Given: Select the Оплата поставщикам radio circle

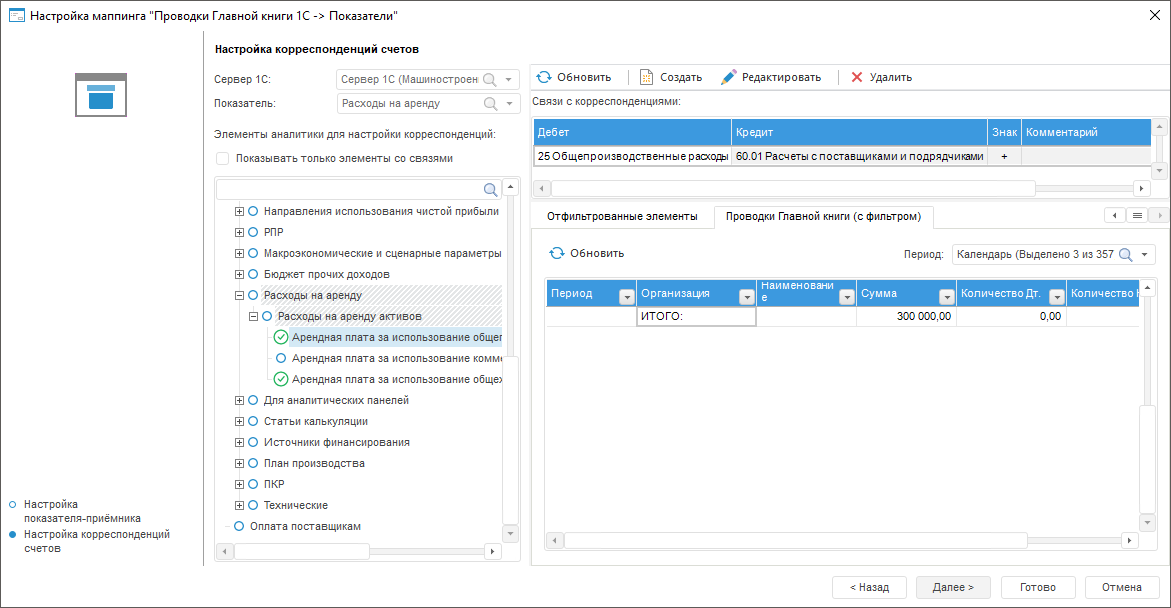Looking at the screenshot, I should pyautogui.click(x=239, y=526).
